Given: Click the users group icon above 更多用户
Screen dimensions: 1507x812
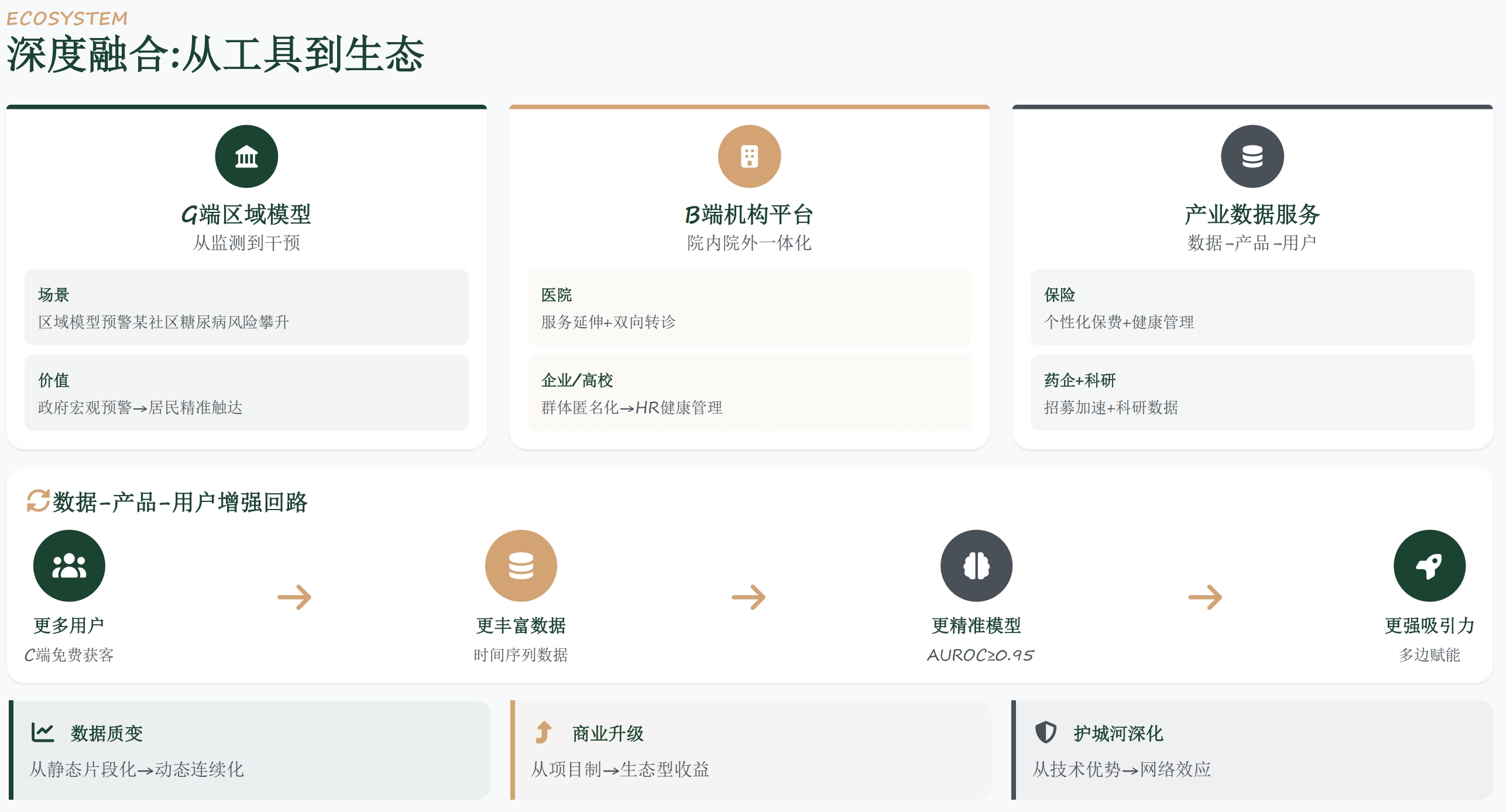Looking at the screenshot, I should point(69,565).
